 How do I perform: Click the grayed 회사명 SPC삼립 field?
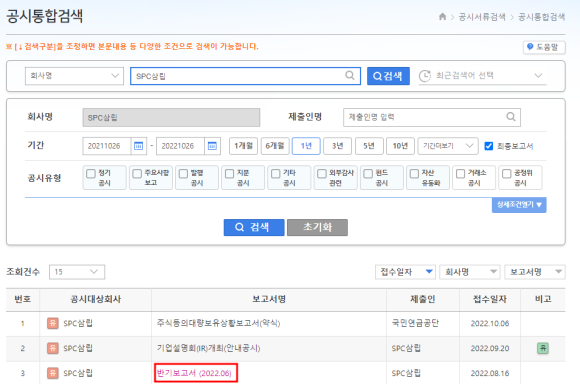pos(171,118)
